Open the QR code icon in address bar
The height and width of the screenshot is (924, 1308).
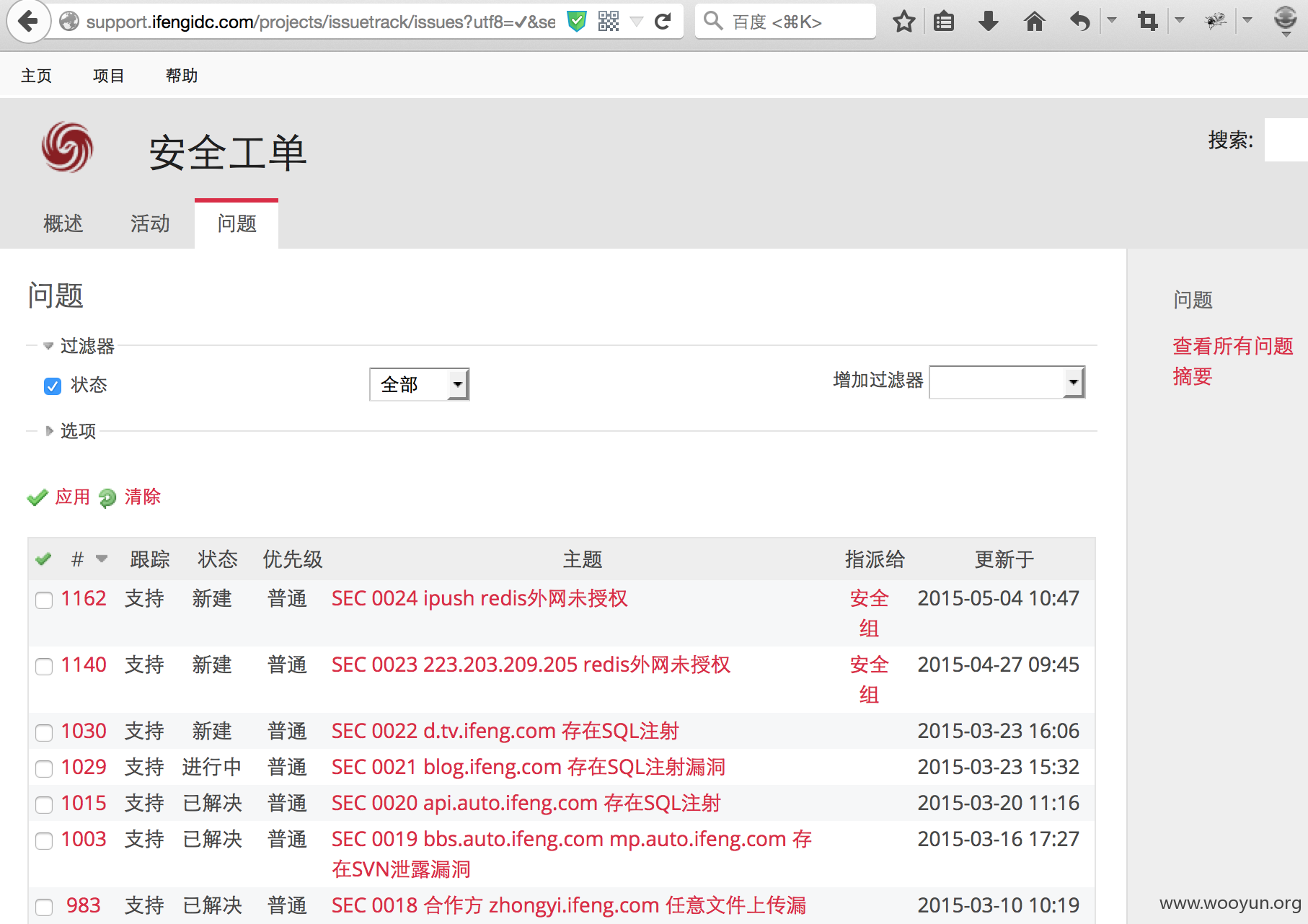[x=609, y=22]
